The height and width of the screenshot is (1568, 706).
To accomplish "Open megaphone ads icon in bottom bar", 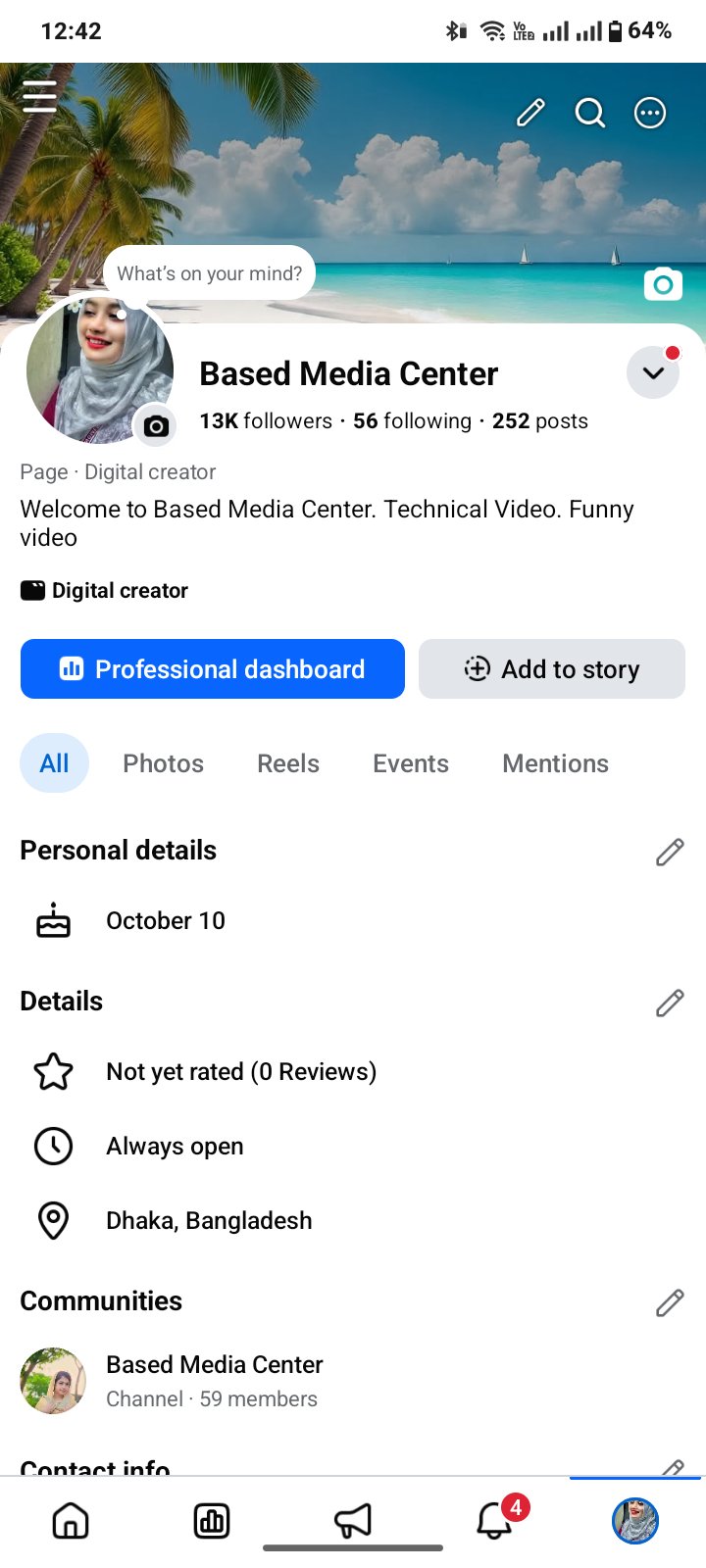I will pos(353,1521).
